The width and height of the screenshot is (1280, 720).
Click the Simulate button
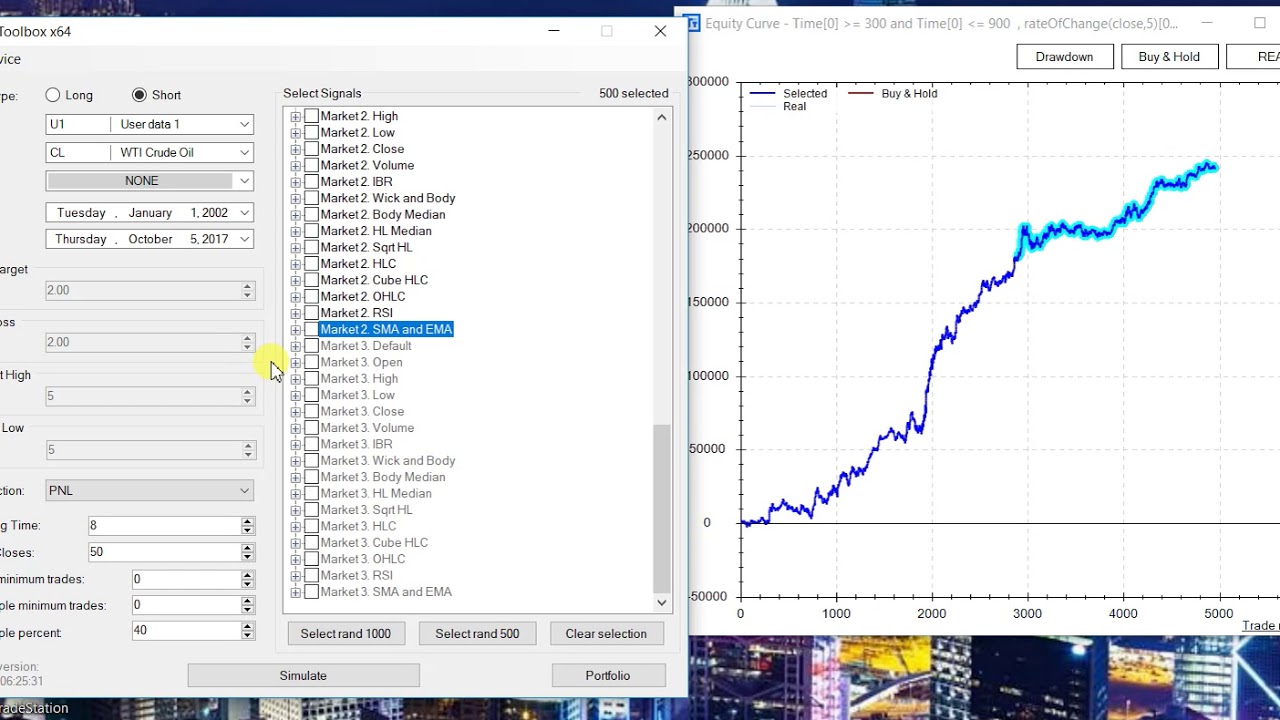pos(303,676)
